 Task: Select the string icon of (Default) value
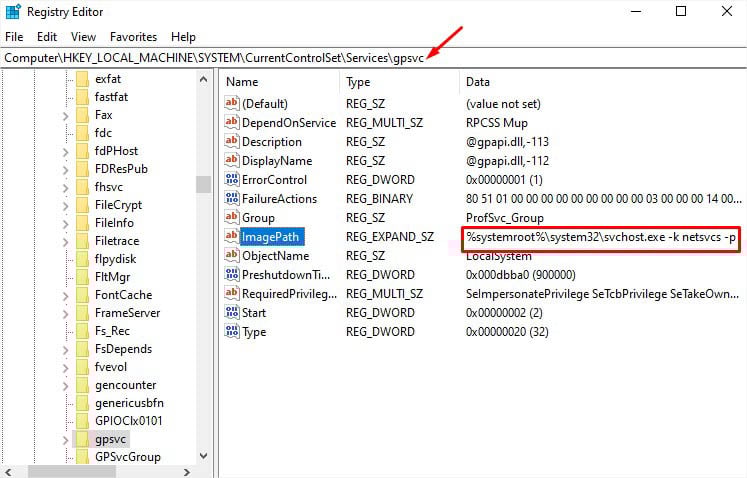232,103
